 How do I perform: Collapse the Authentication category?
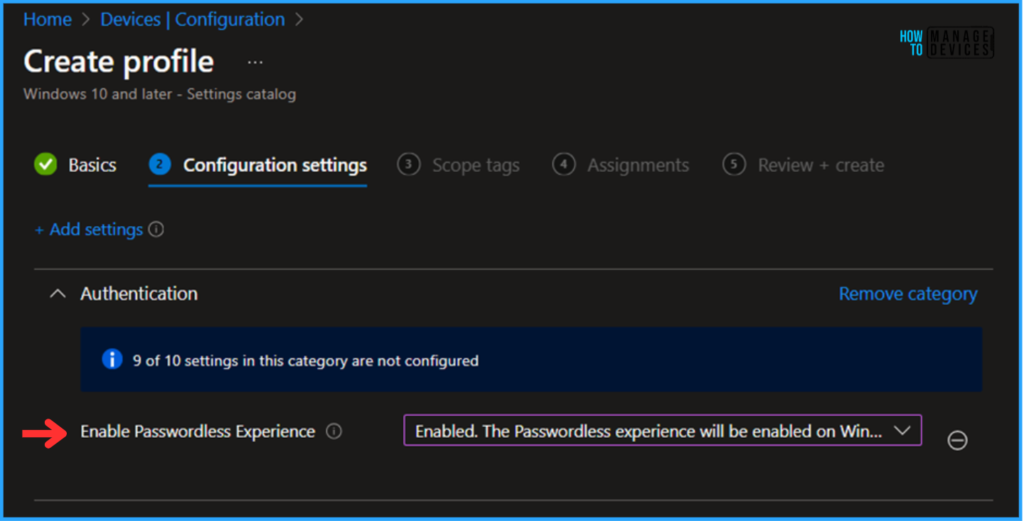(x=57, y=294)
